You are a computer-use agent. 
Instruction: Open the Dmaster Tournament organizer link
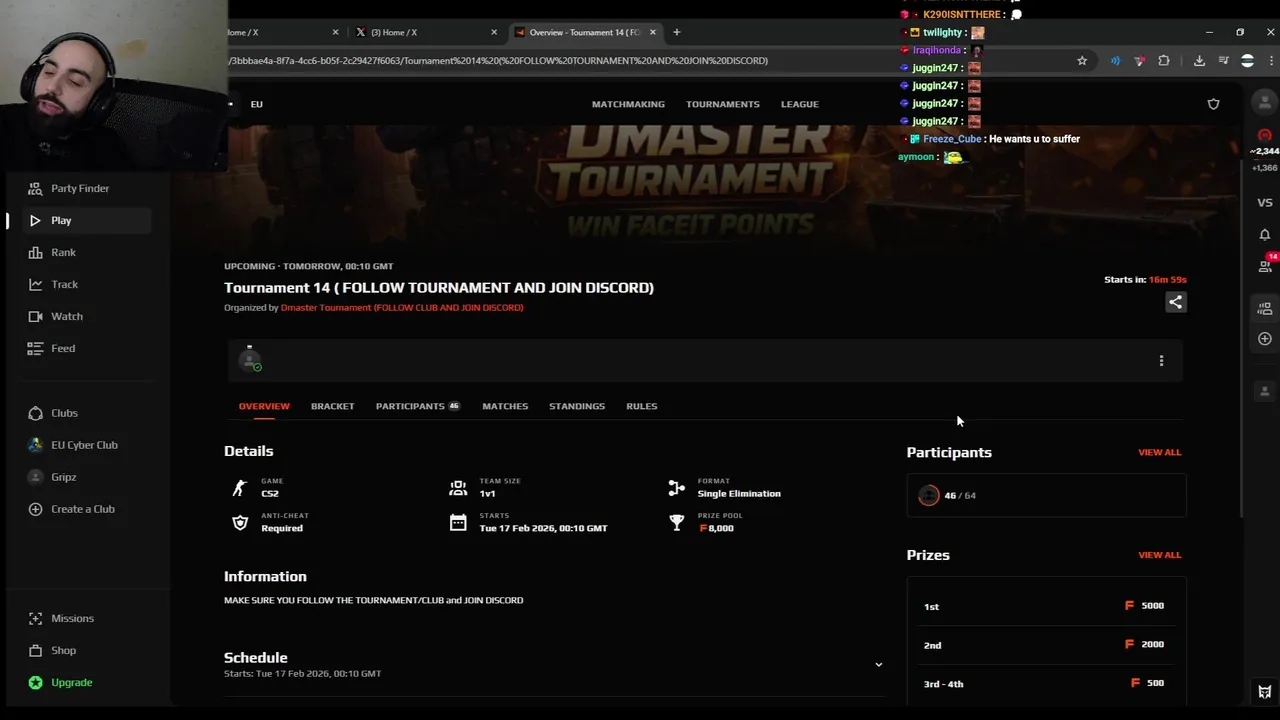402,307
